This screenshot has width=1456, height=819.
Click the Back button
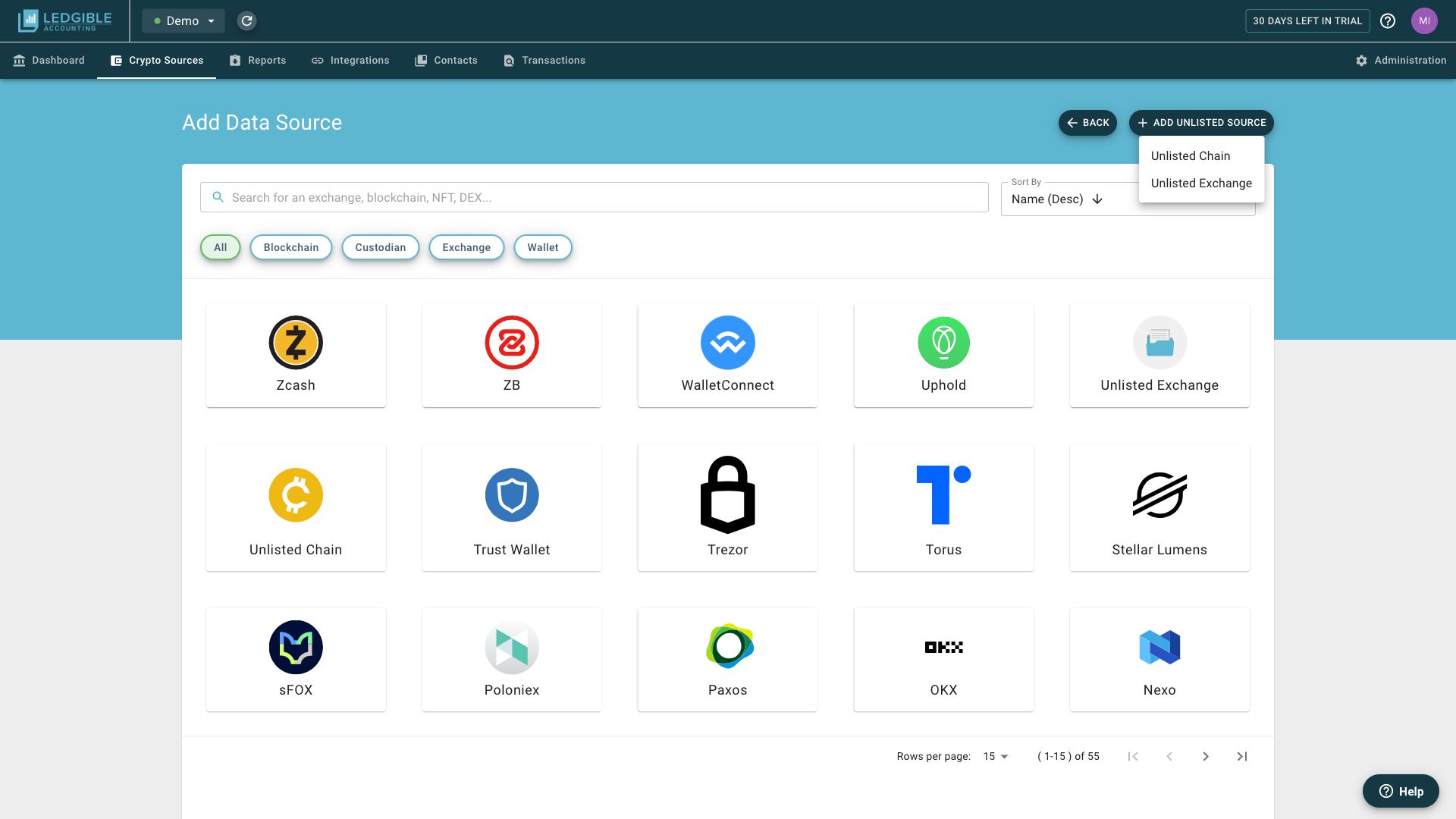pyautogui.click(x=1087, y=123)
